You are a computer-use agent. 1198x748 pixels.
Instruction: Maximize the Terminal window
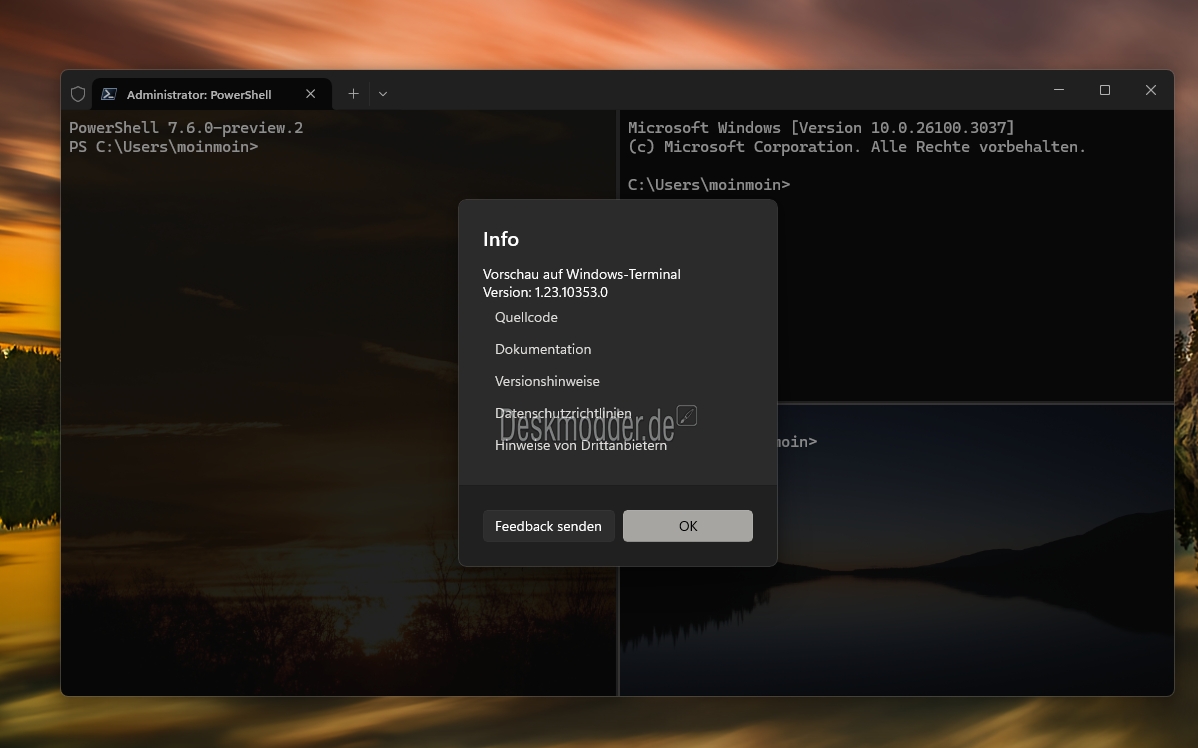[1105, 90]
